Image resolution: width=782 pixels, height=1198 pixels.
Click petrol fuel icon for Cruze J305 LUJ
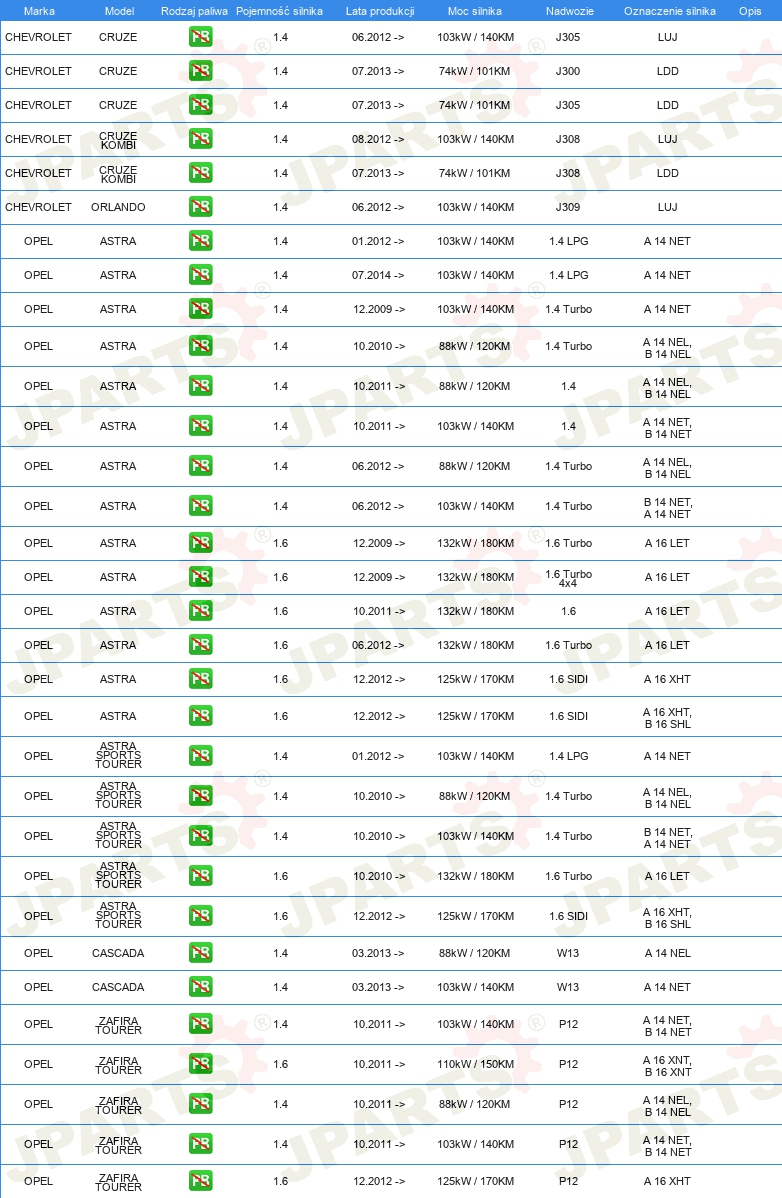point(201,37)
